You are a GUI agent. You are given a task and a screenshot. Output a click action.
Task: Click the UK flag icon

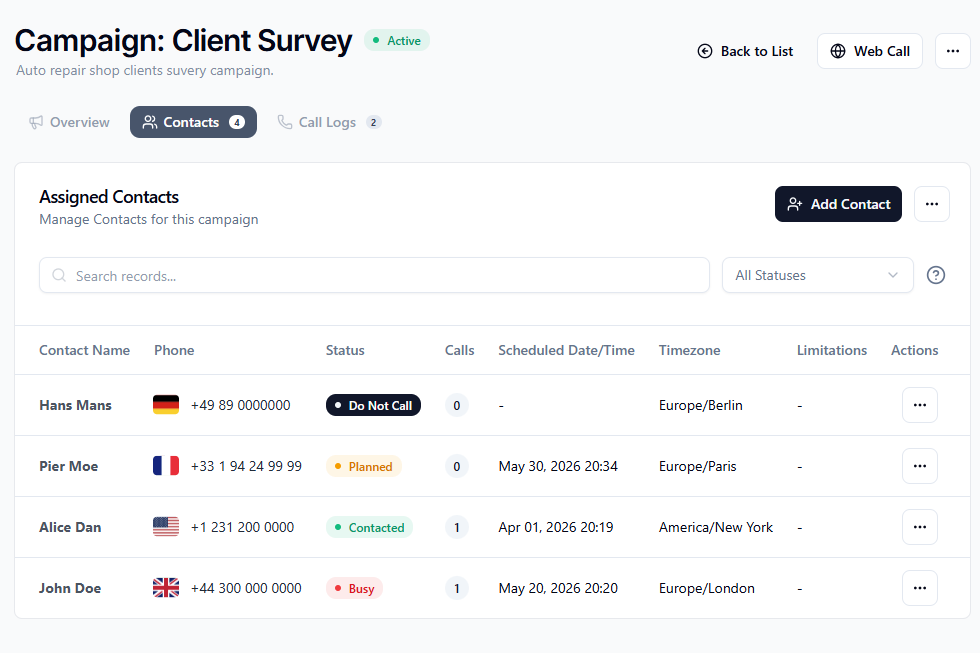point(166,588)
